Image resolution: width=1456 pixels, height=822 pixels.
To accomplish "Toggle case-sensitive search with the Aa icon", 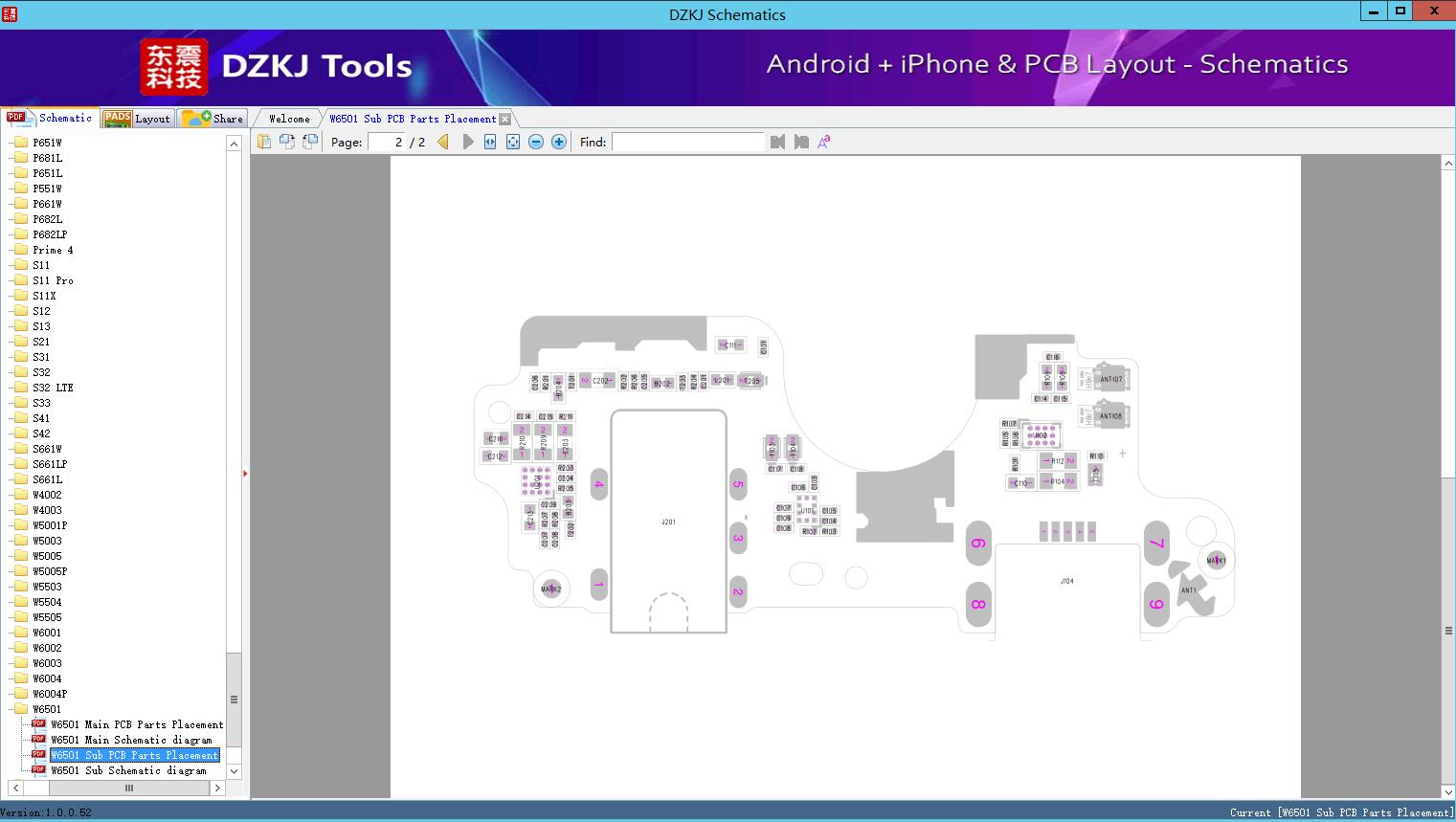I will (823, 142).
